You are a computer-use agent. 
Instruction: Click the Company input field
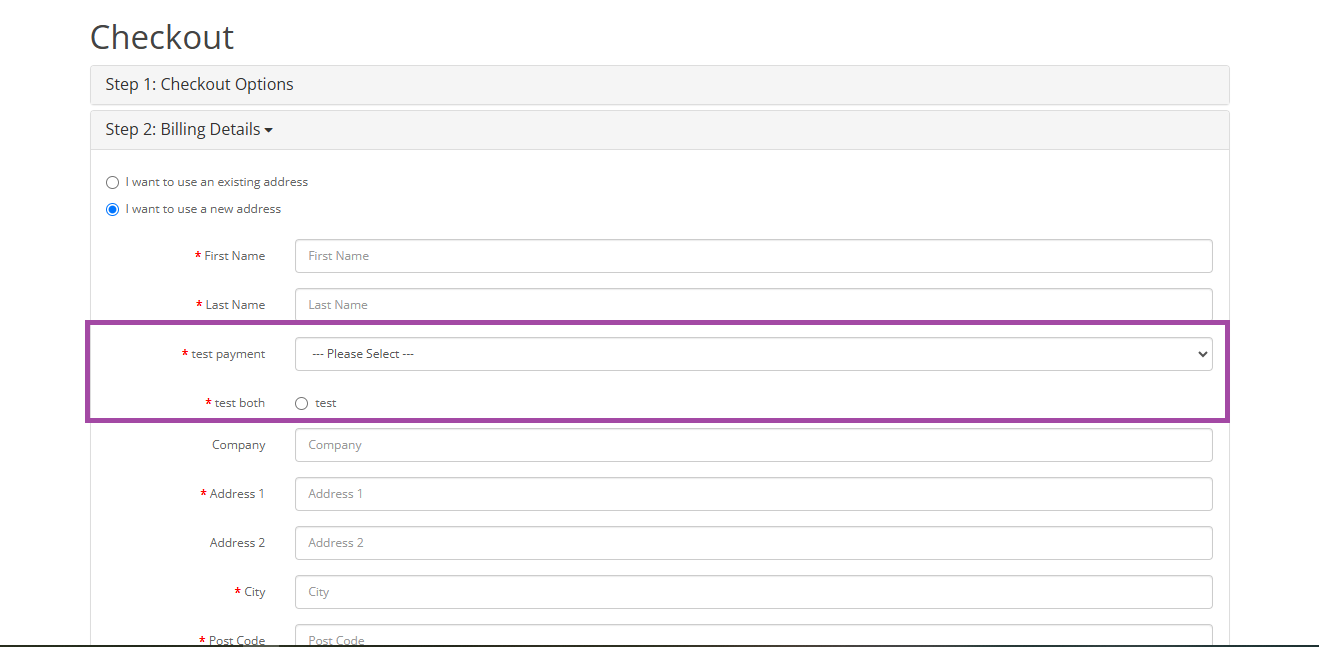click(x=753, y=445)
